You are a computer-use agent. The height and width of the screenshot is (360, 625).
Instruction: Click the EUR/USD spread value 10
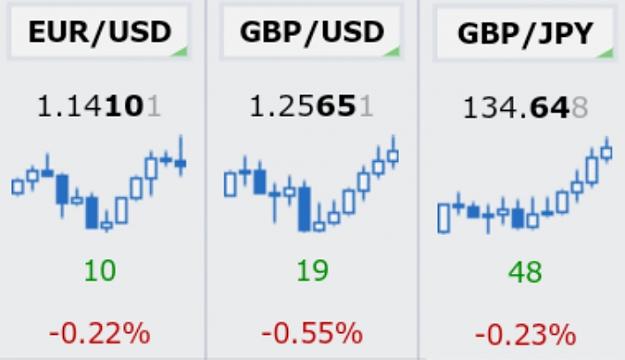click(x=100, y=271)
